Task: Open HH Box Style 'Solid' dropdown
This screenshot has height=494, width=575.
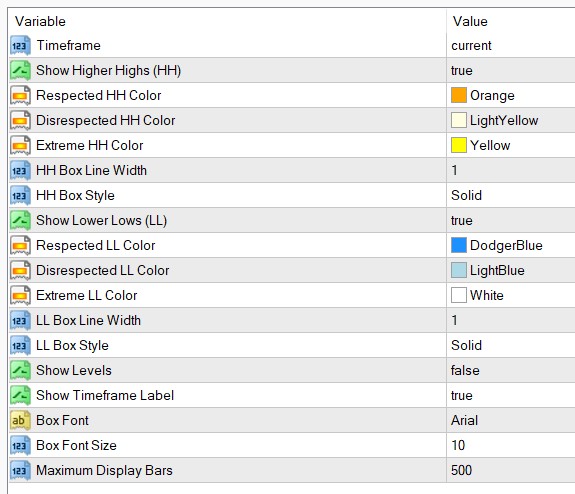Action: point(510,195)
